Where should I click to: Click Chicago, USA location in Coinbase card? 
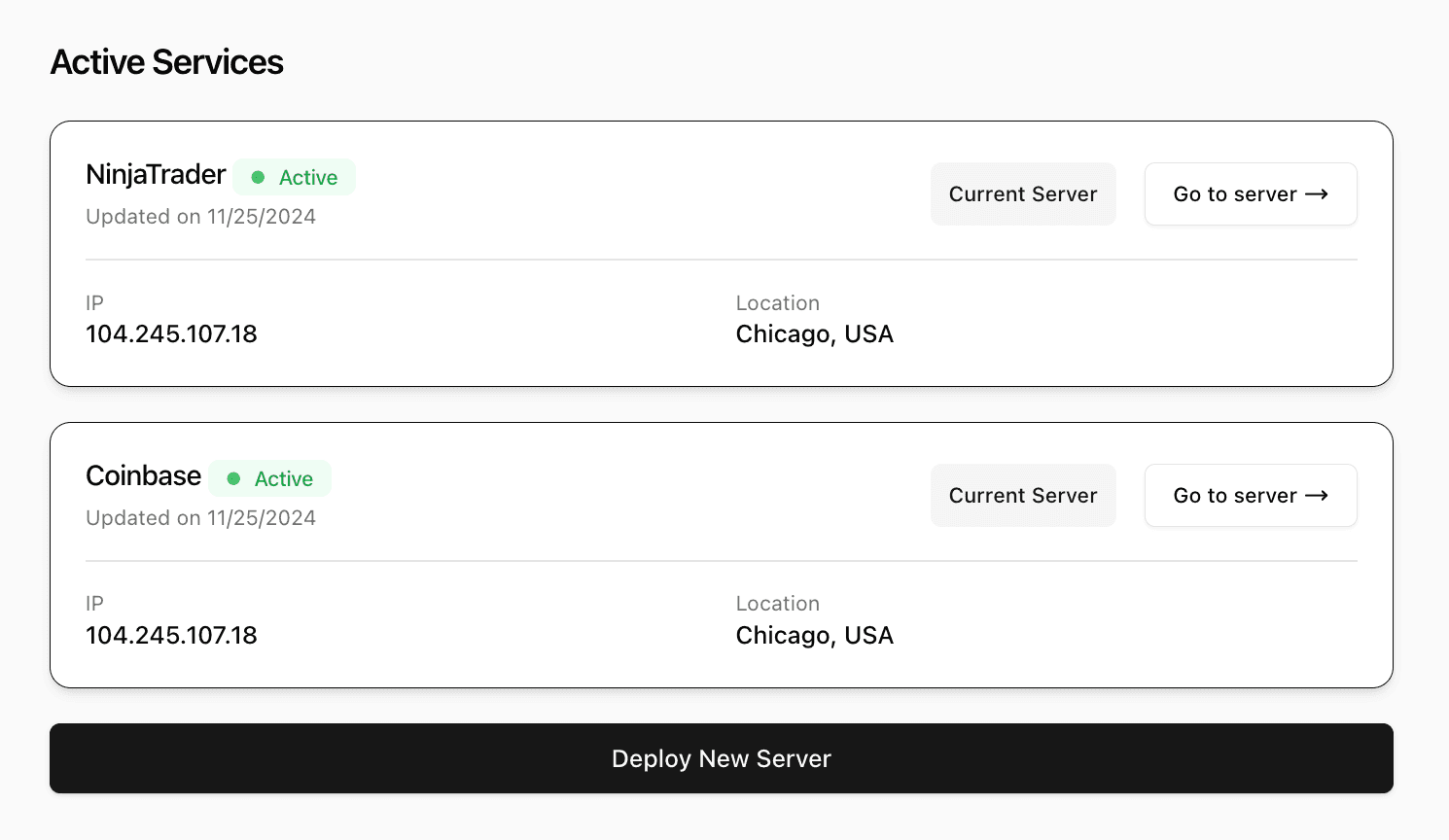pyautogui.click(x=815, y=636)
